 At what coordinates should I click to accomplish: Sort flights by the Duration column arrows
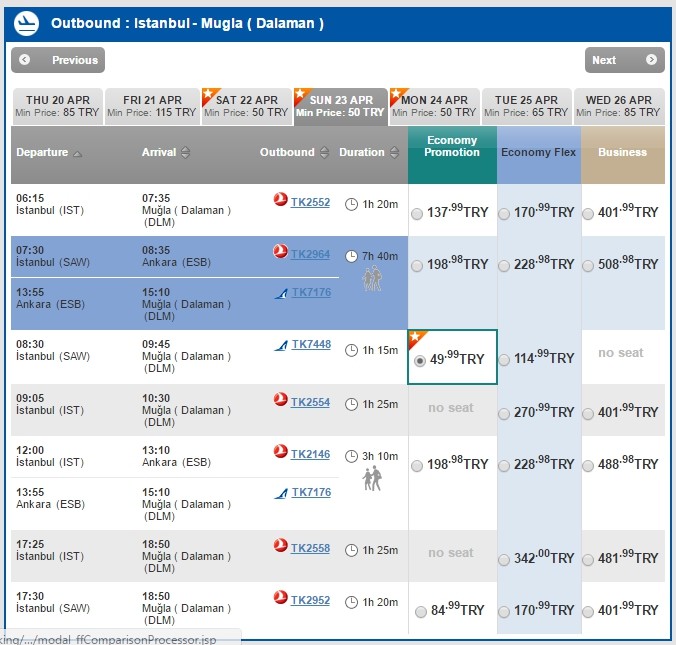pyautogui.click(x=394, y=153)
